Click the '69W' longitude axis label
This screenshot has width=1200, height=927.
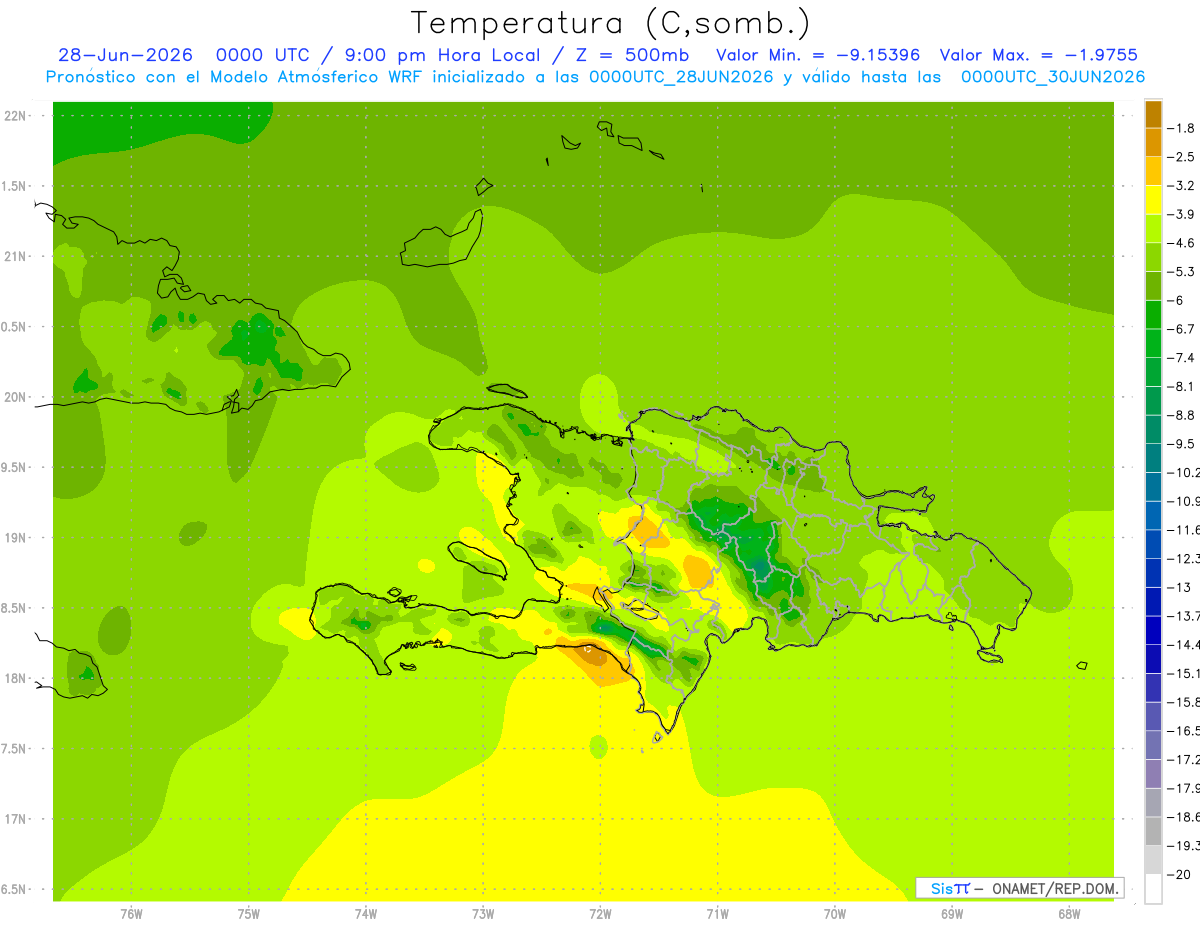tap(952, 914)
